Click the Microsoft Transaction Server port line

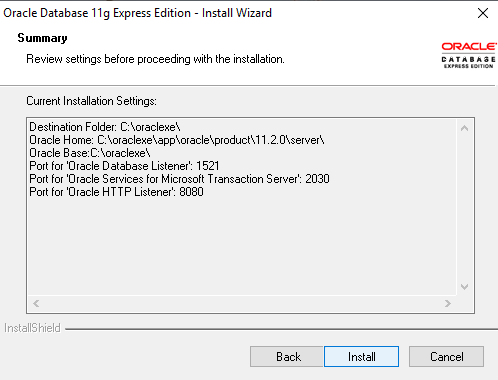point(179,179)
